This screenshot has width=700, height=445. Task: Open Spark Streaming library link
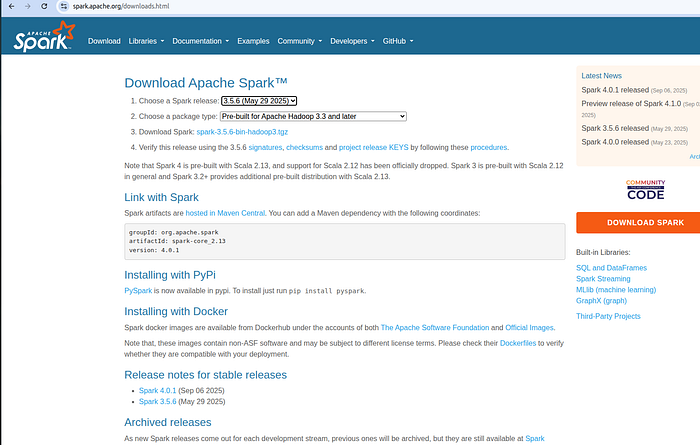[603, 279]
